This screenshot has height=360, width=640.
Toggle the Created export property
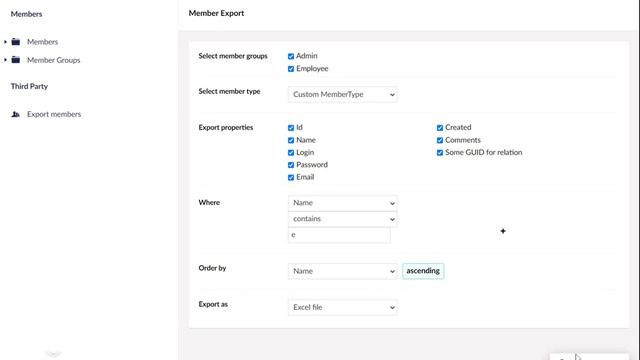point(440,128)
